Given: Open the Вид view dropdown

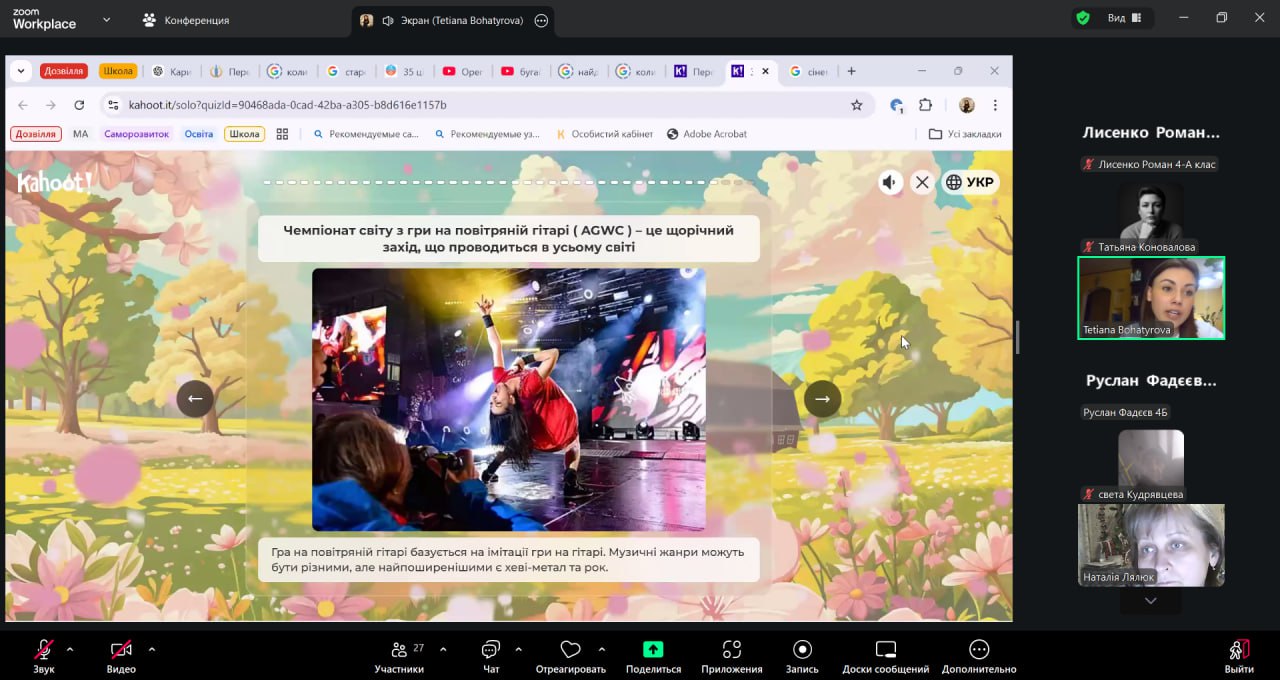Looking at the screenshot, I should (x=1116, y=18).
